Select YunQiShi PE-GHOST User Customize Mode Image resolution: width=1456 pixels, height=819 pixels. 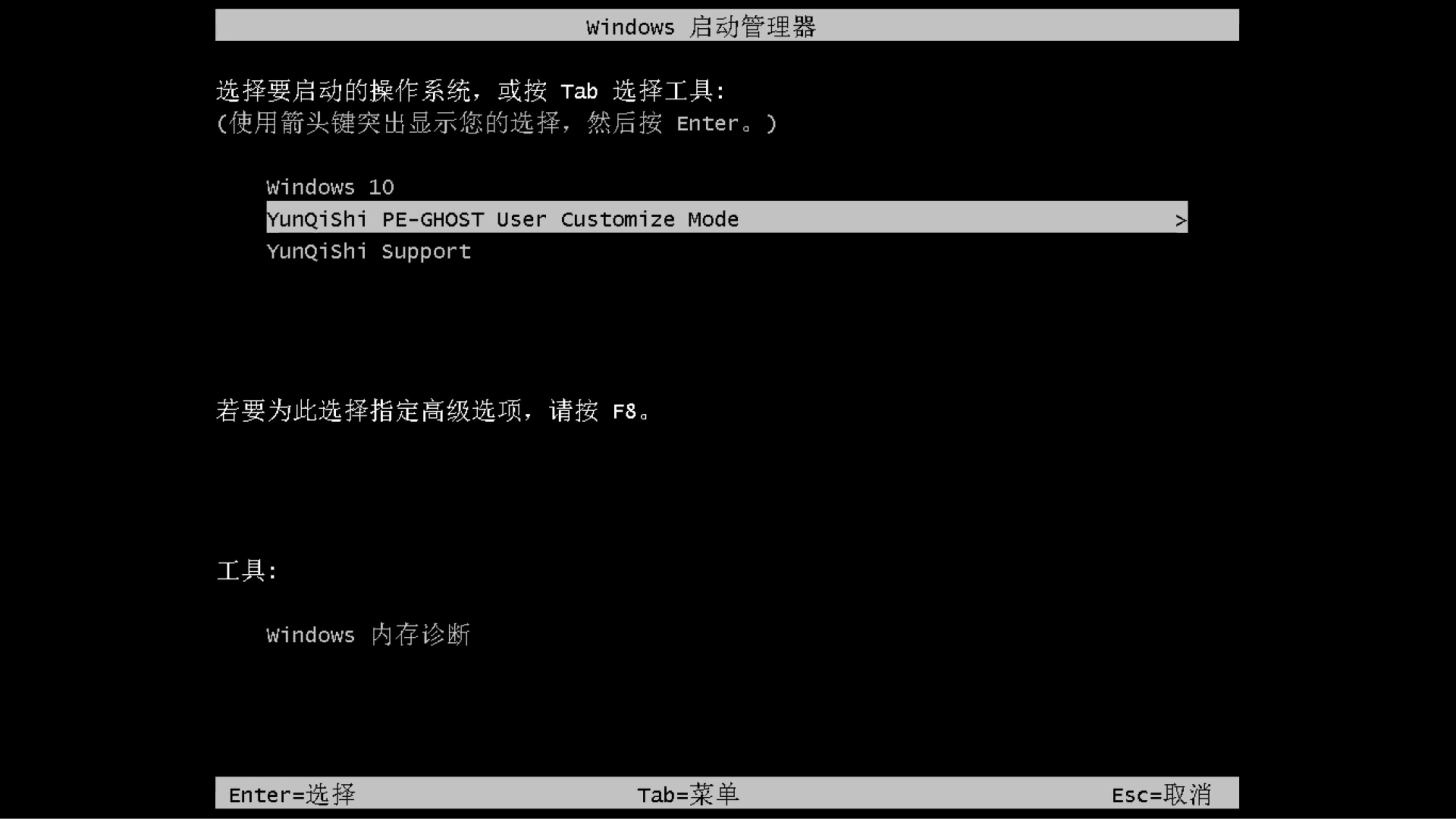[727, 219]
